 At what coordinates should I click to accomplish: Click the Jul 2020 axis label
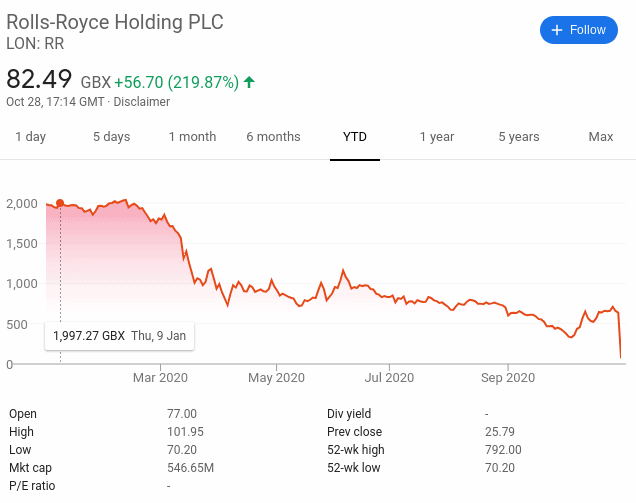point(389,378)
